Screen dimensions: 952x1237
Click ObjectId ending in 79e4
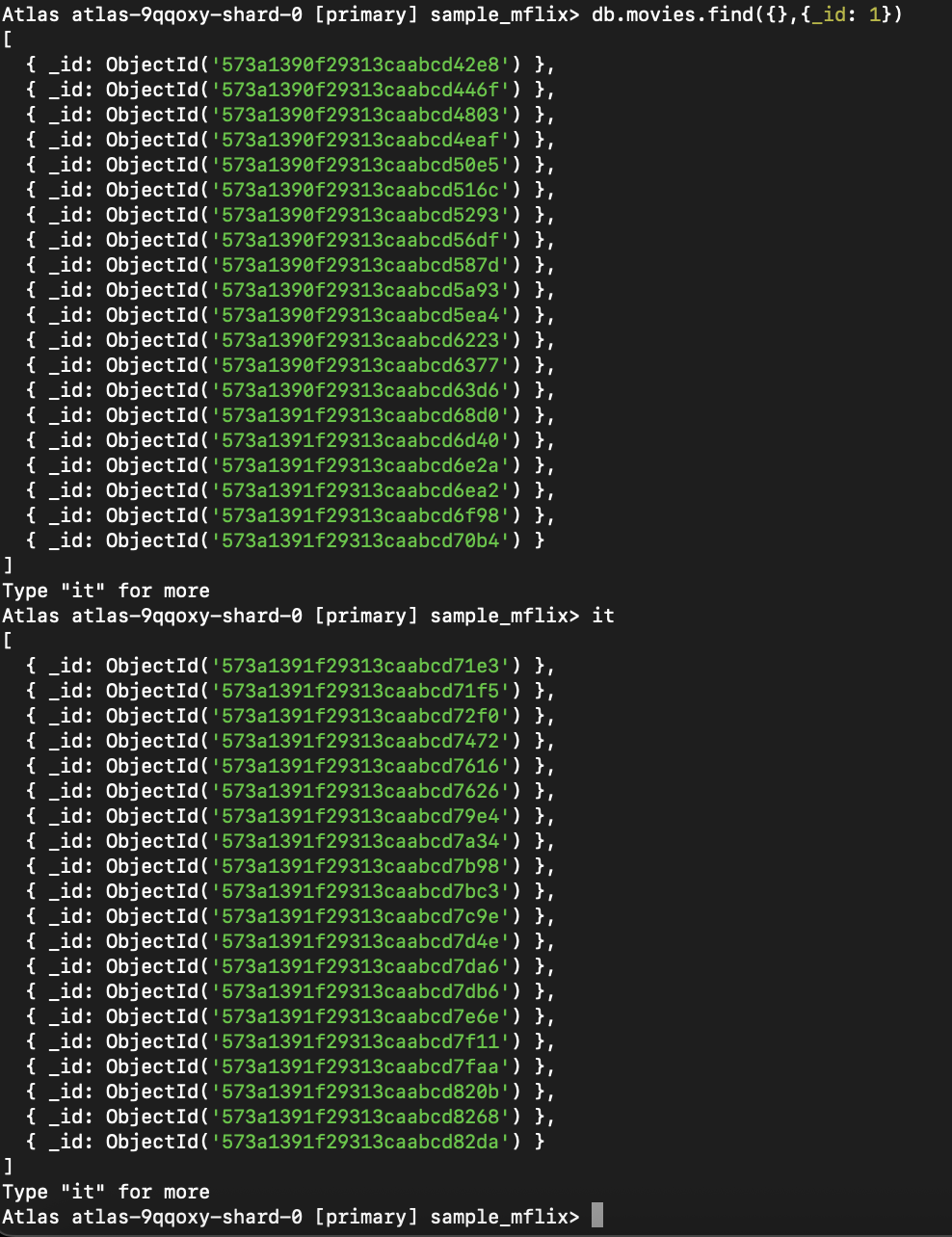[x=313, y=816]
